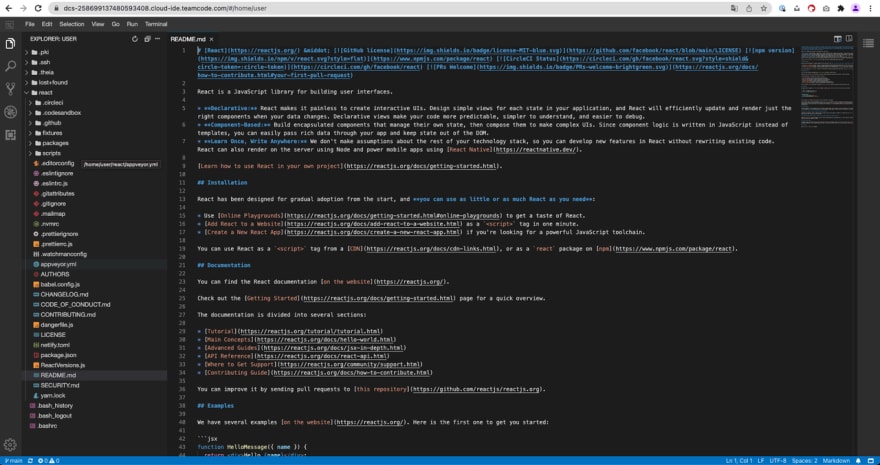The image size is (880, 465).
Task: Click the main branch indicator in status bar
Action: (13, 461)
